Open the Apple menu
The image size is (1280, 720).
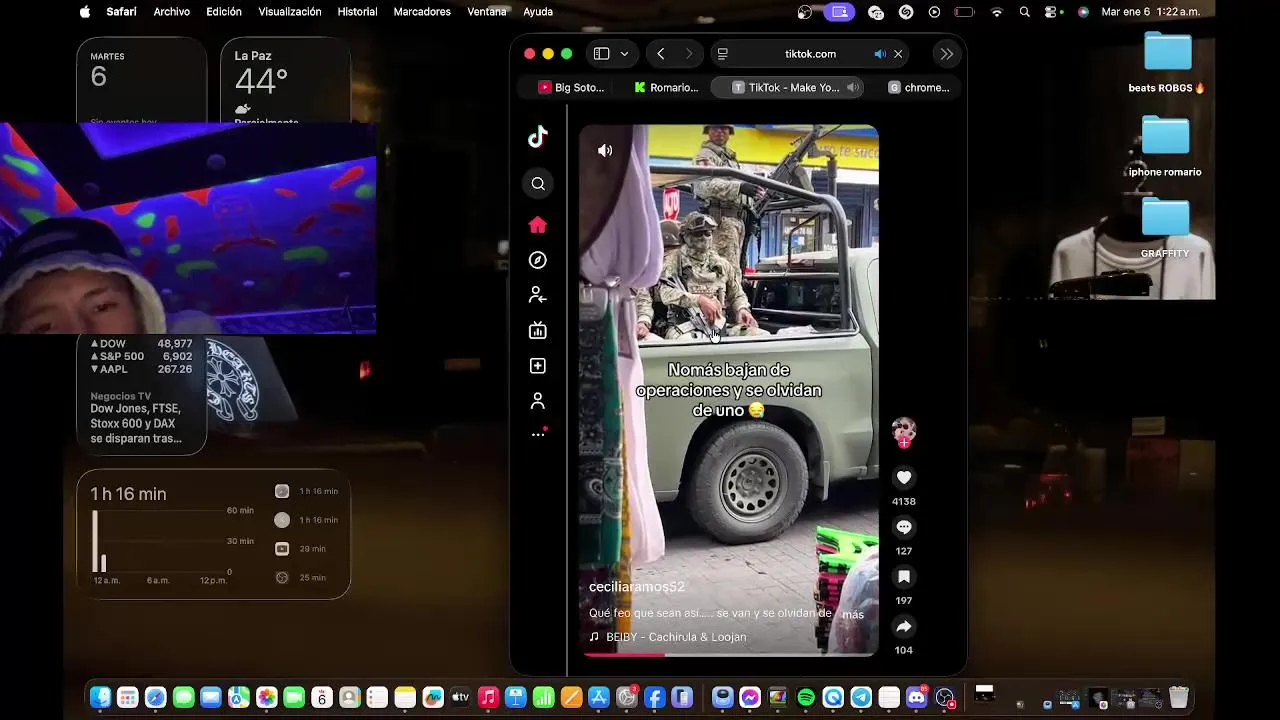click(x=84, y=12)
